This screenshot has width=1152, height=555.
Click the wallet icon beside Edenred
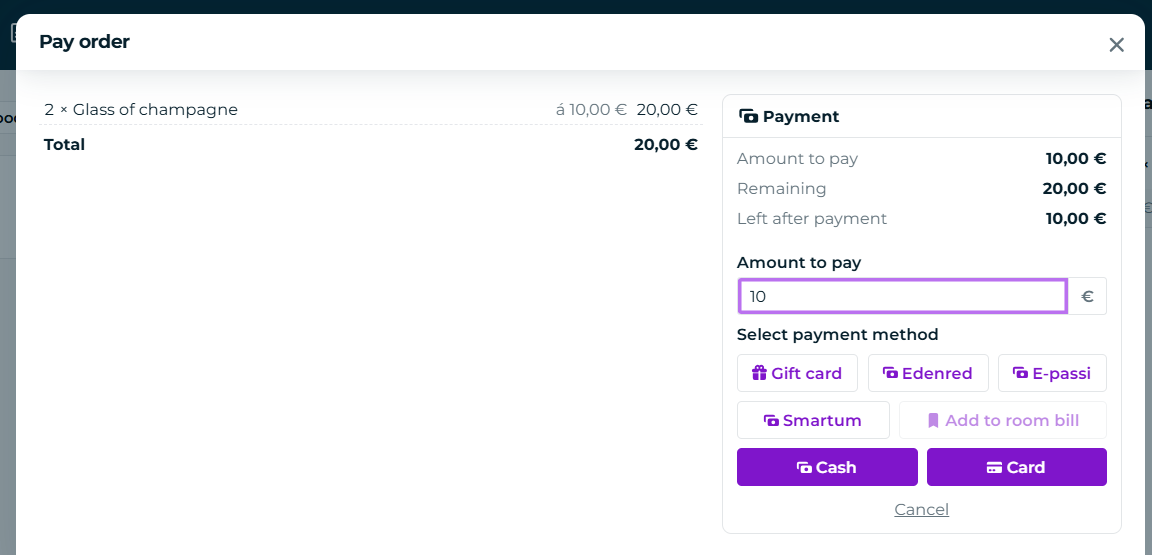(x=890, y=373)
